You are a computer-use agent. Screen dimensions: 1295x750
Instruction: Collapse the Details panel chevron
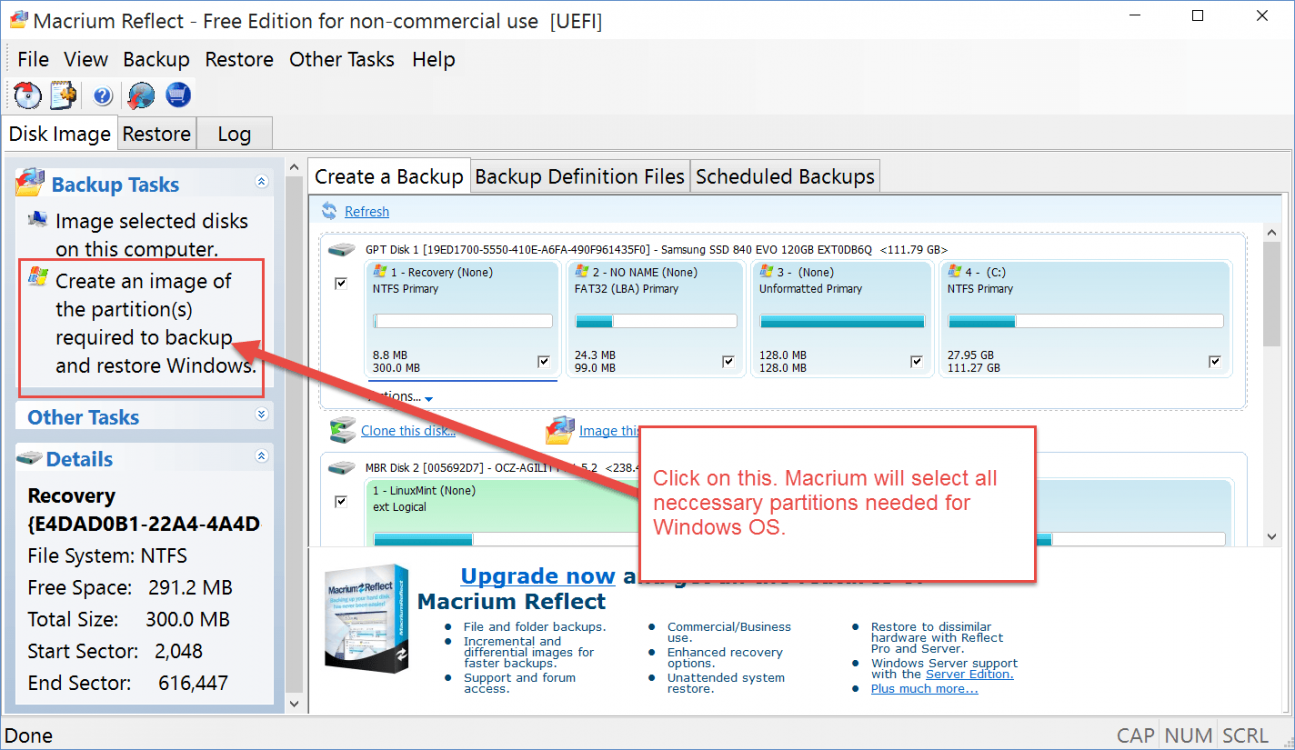(x=261, y=457)
